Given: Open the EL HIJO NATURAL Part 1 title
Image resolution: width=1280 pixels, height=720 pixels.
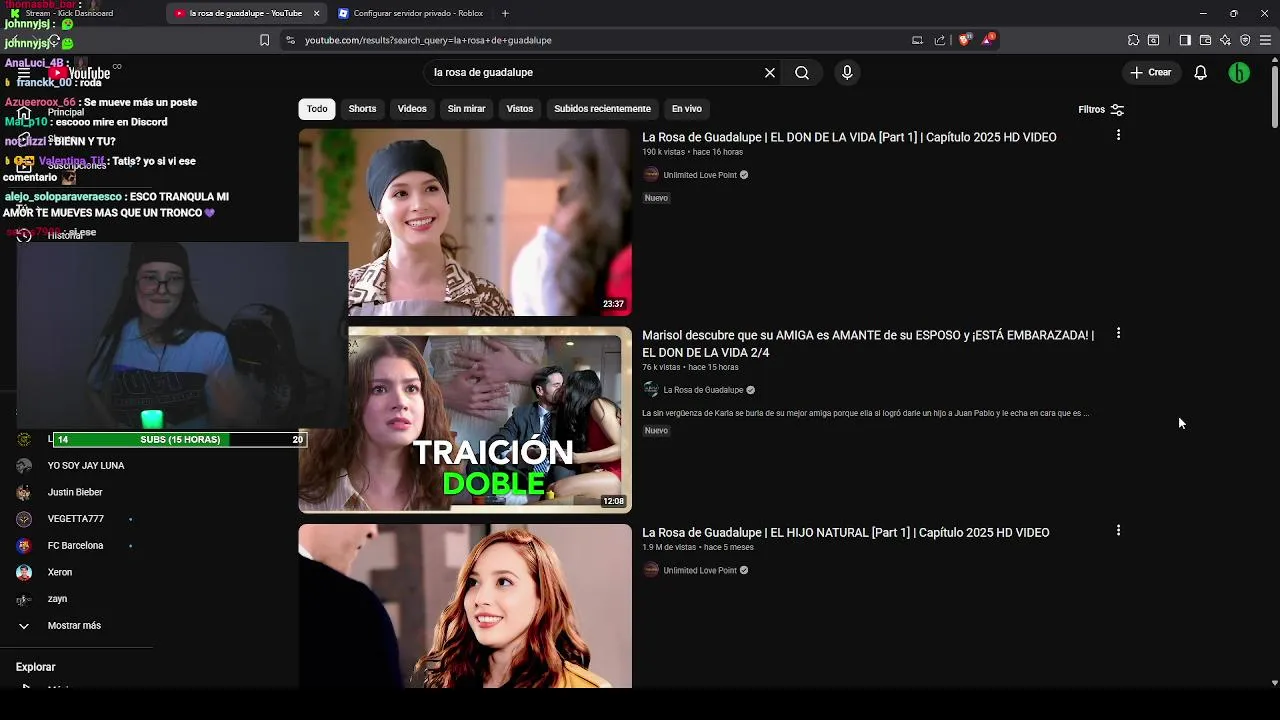Looking at the screenshot, I should [845, 533].
